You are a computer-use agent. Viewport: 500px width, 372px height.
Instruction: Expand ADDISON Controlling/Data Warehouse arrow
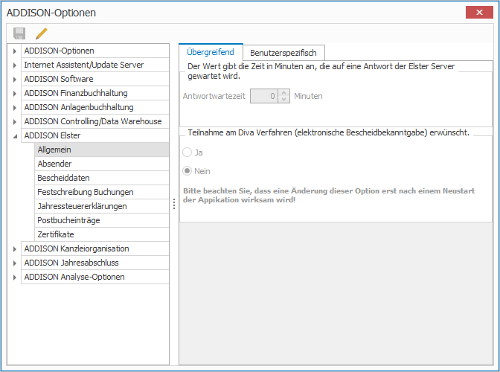pos(14,122)
